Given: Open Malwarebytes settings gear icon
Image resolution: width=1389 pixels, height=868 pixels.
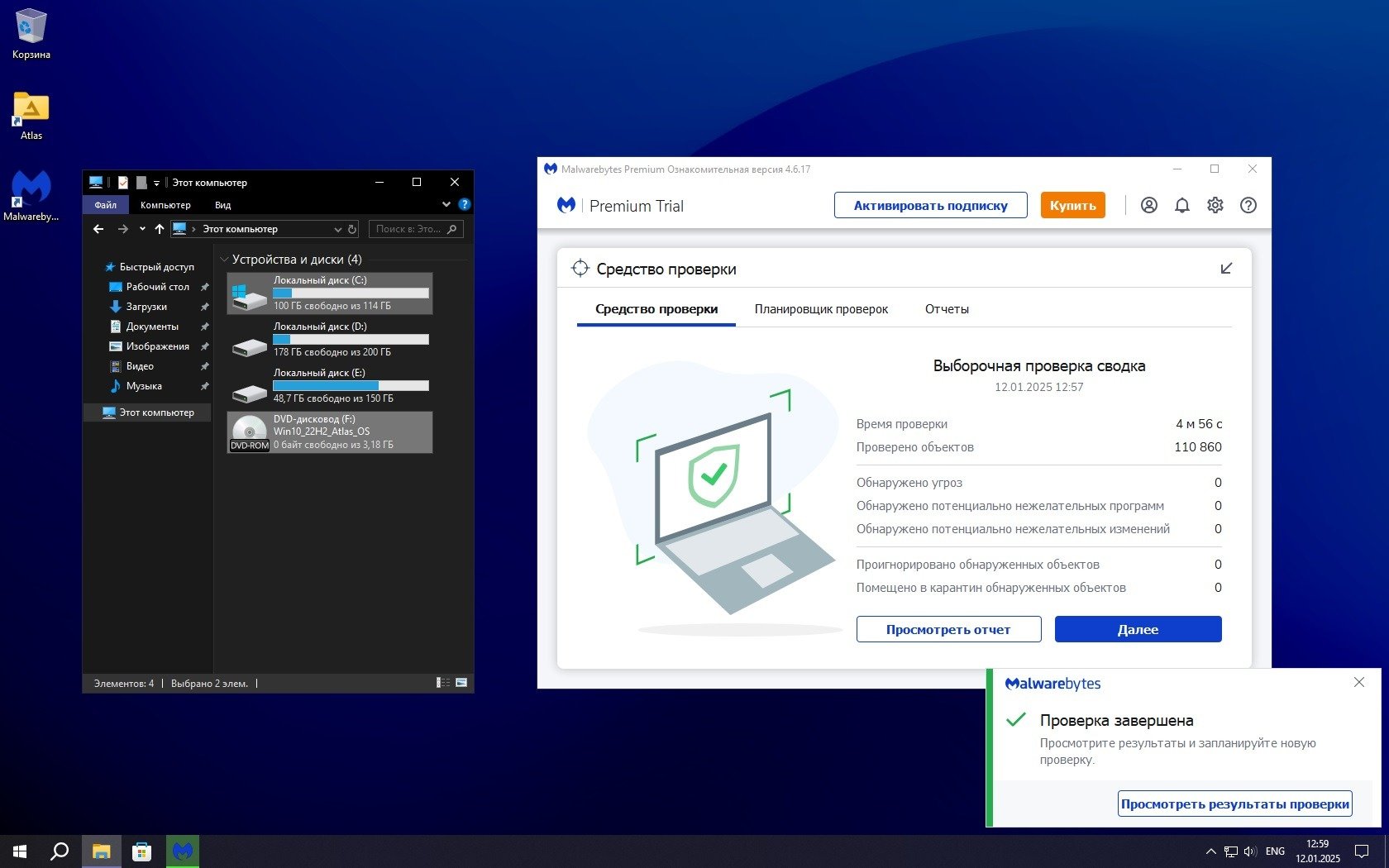Looking at the screenshot, I should coord(1215,206).
